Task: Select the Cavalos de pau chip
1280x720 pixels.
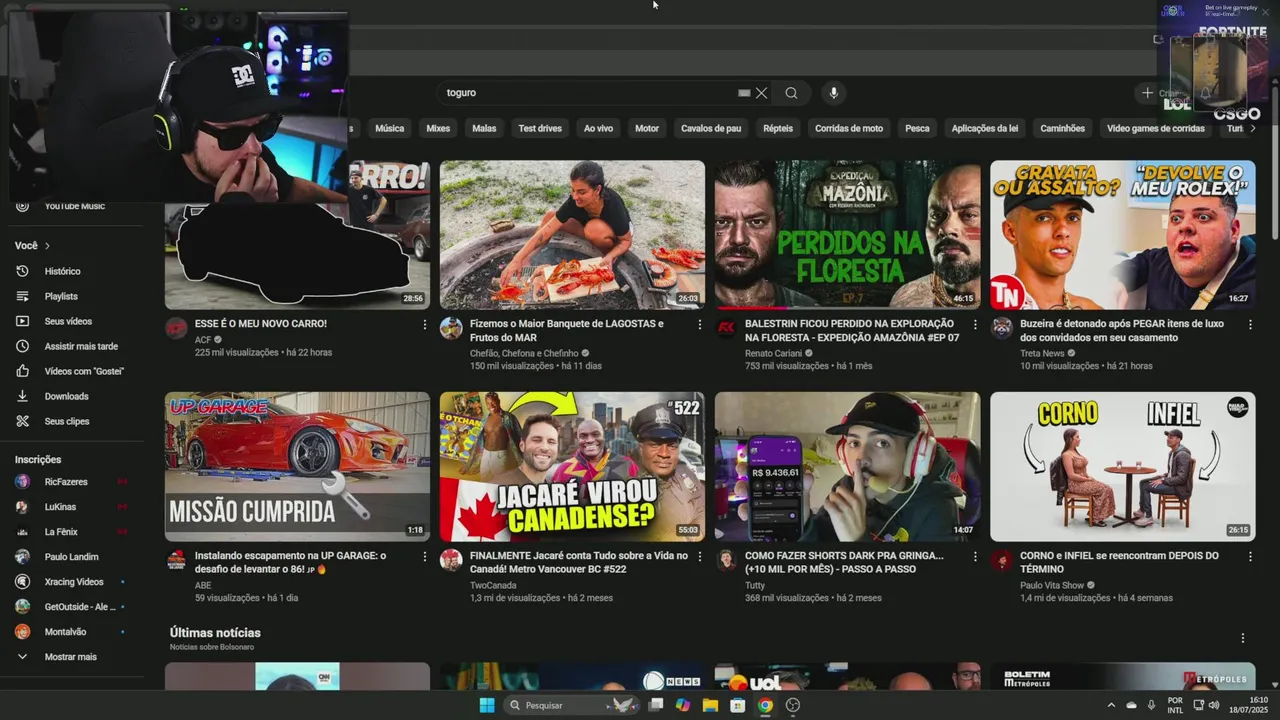Action: tap(711, 128)
